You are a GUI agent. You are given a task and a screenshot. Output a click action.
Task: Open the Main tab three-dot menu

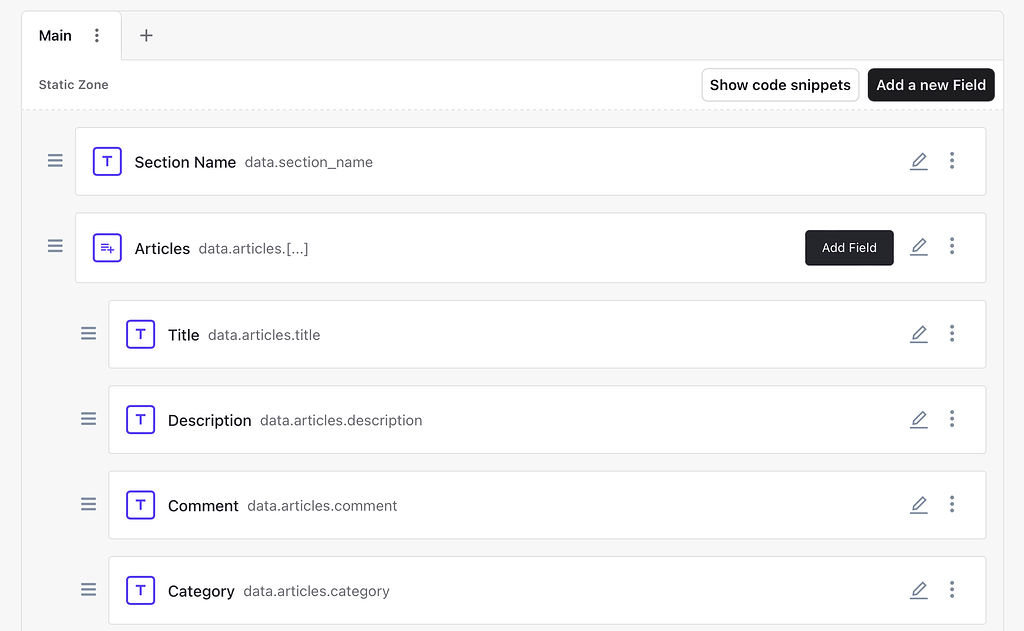tap(97, 35)
